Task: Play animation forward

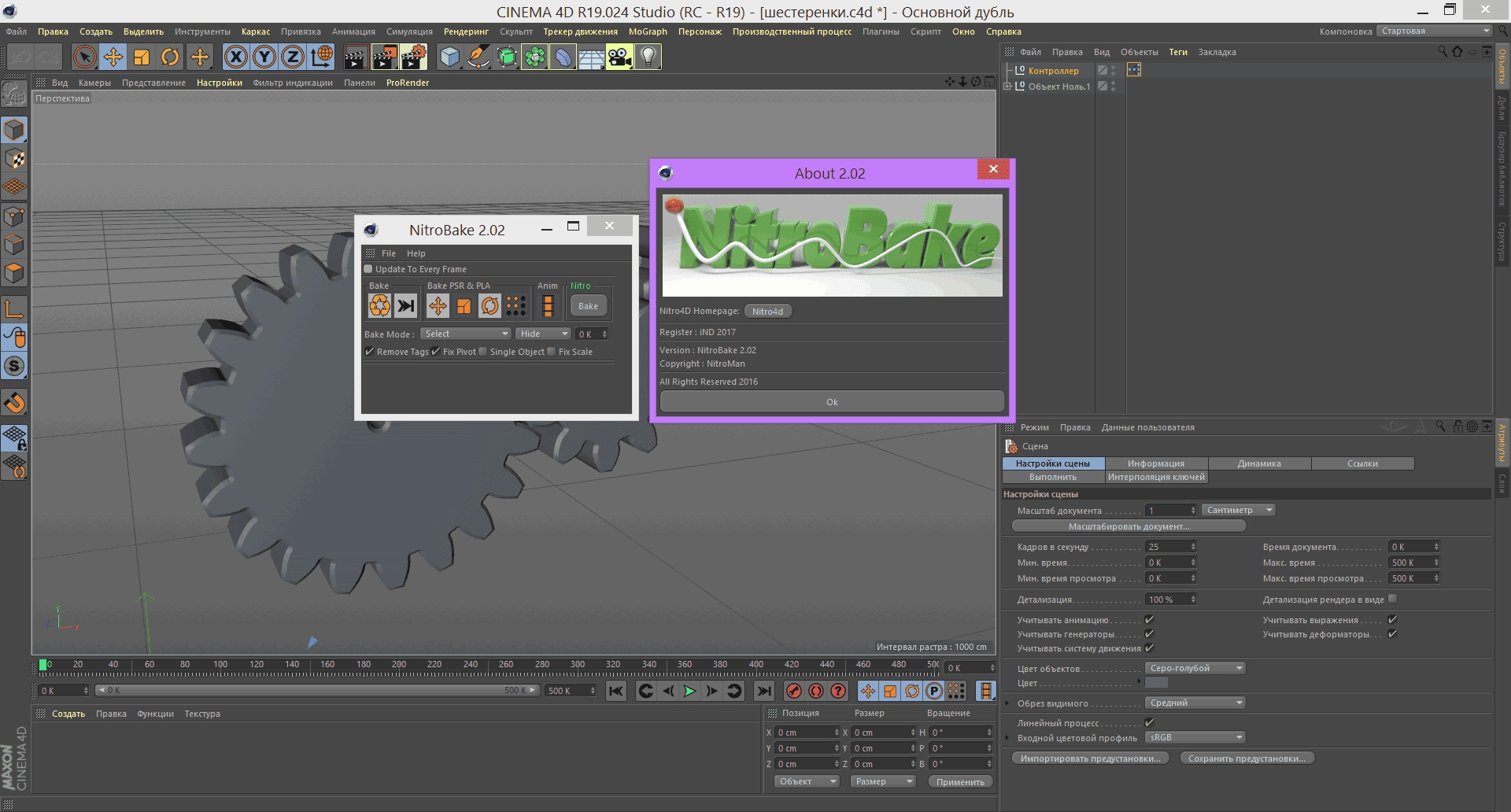Action: (x=689, y=691)
